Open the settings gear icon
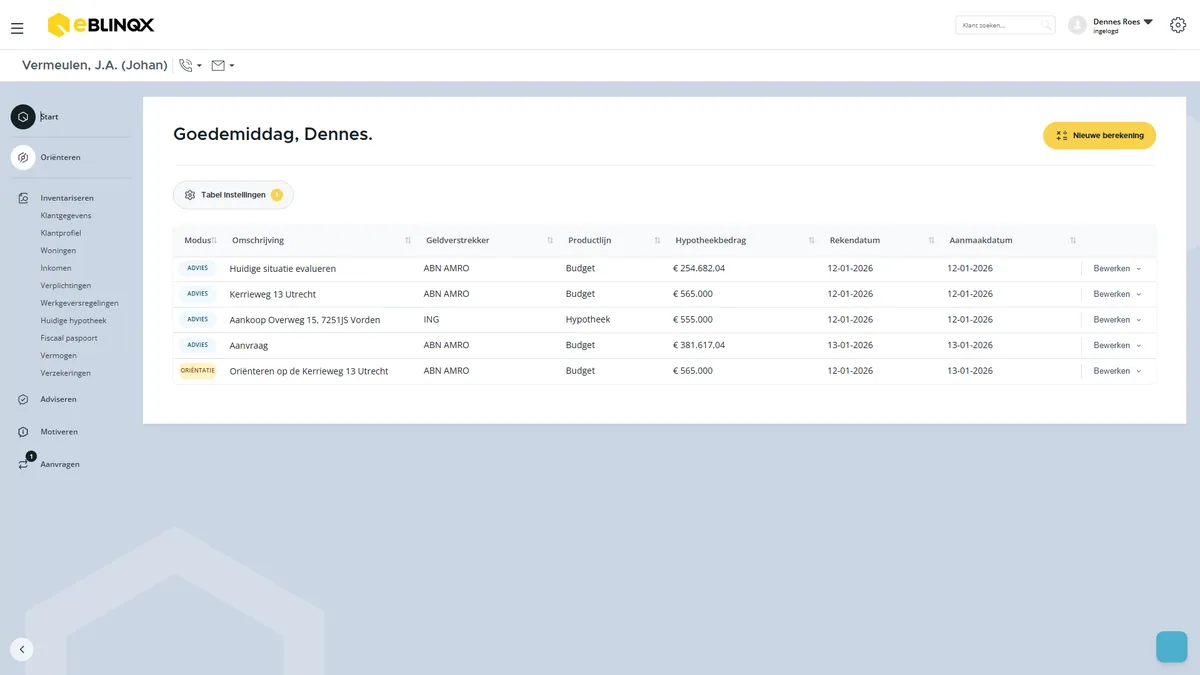The height and width of the screenshot is (675, 1200). 1178,25
